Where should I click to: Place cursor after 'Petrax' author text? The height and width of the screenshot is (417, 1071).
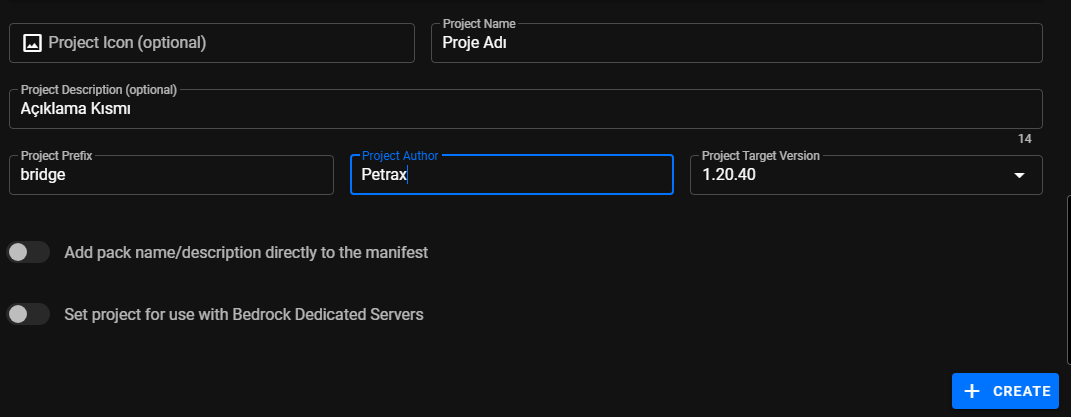pyautogui.click(x=408, y=175)
